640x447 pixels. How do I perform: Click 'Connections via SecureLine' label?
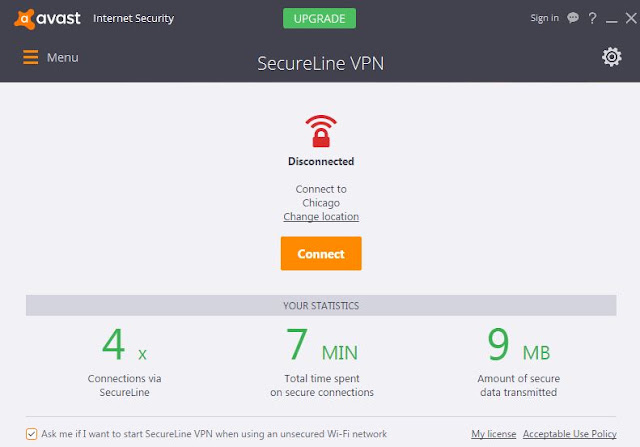tap(124, 385)
